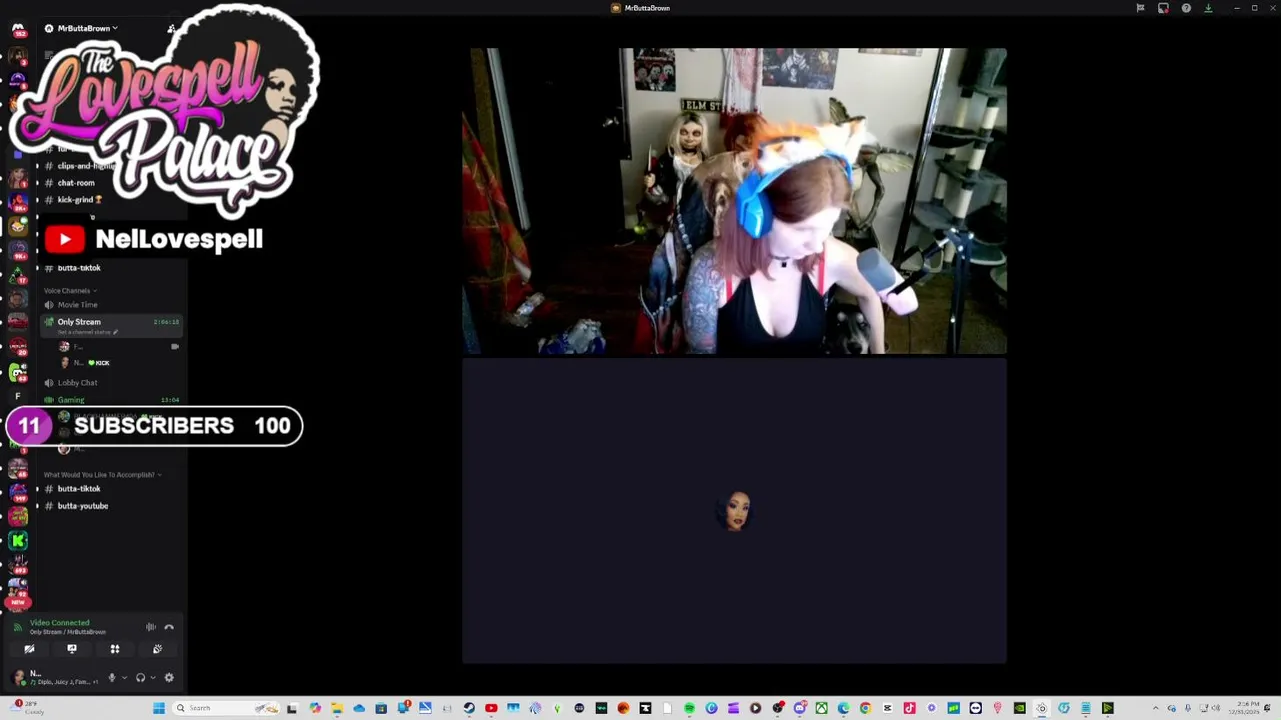Open Discord Help icon in title bar
The image size is (1281, 720).
click(x=1186, y=8)
